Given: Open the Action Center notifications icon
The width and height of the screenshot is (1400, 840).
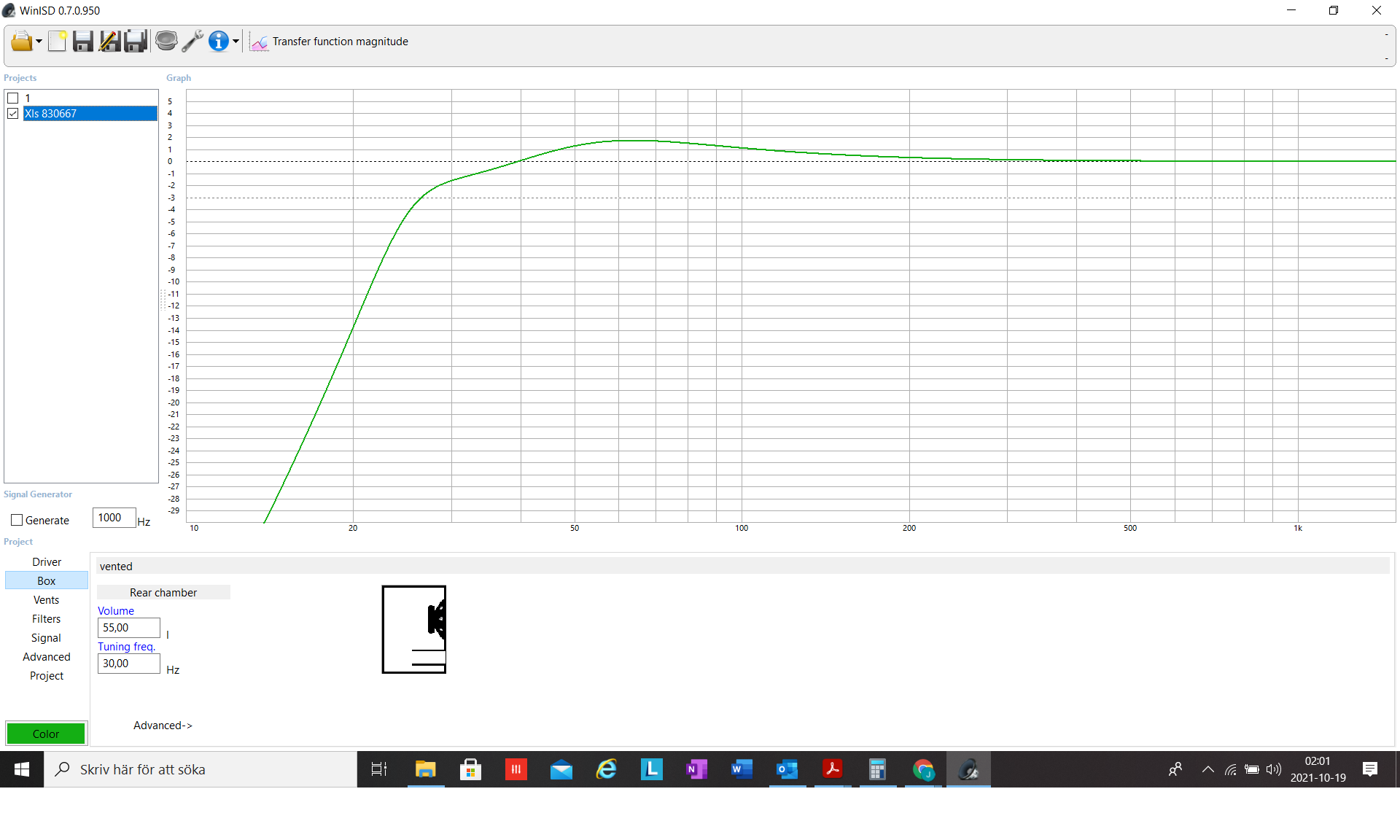Looking at the screenshot, I should click(x=1370, y=769).
